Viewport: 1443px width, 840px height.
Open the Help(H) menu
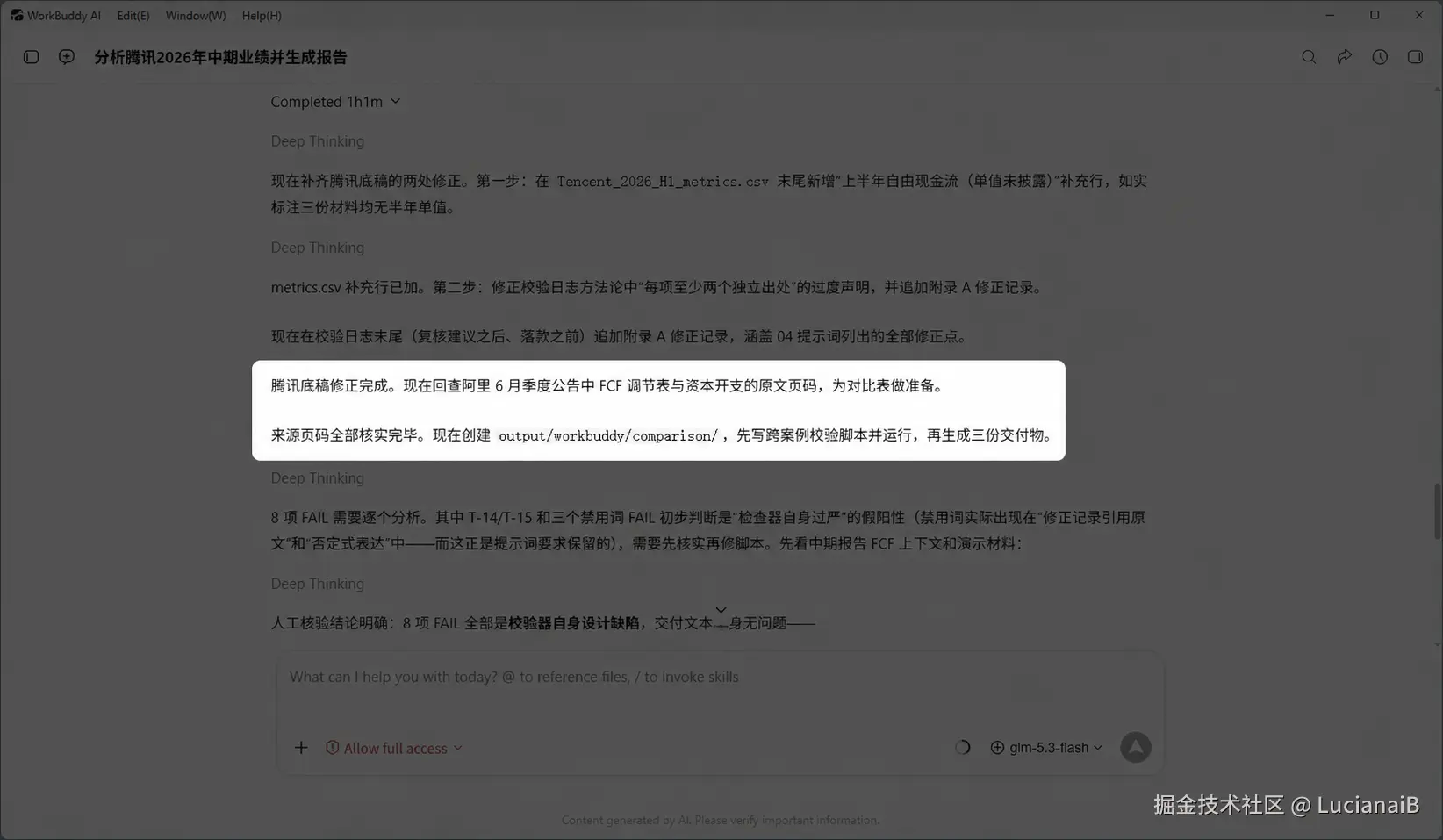point(262,16)
